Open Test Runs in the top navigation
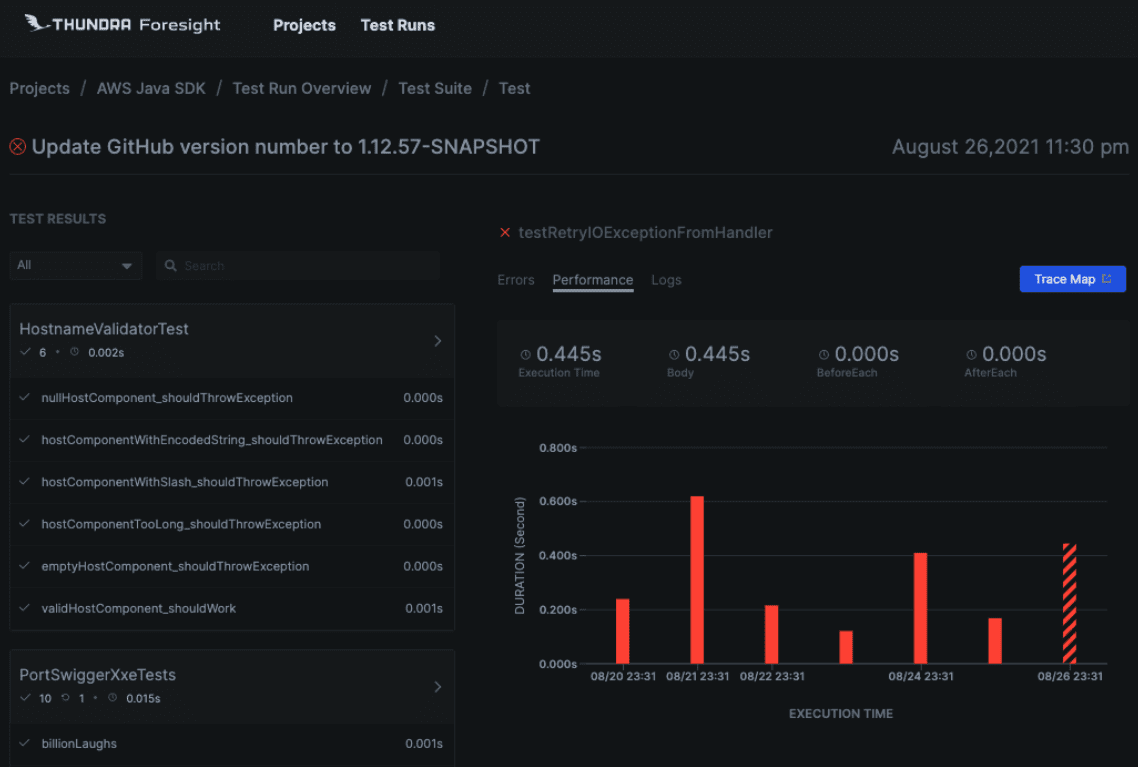Image resolution: width=1138 pixels, height=767 pixels. coord(398,25)
